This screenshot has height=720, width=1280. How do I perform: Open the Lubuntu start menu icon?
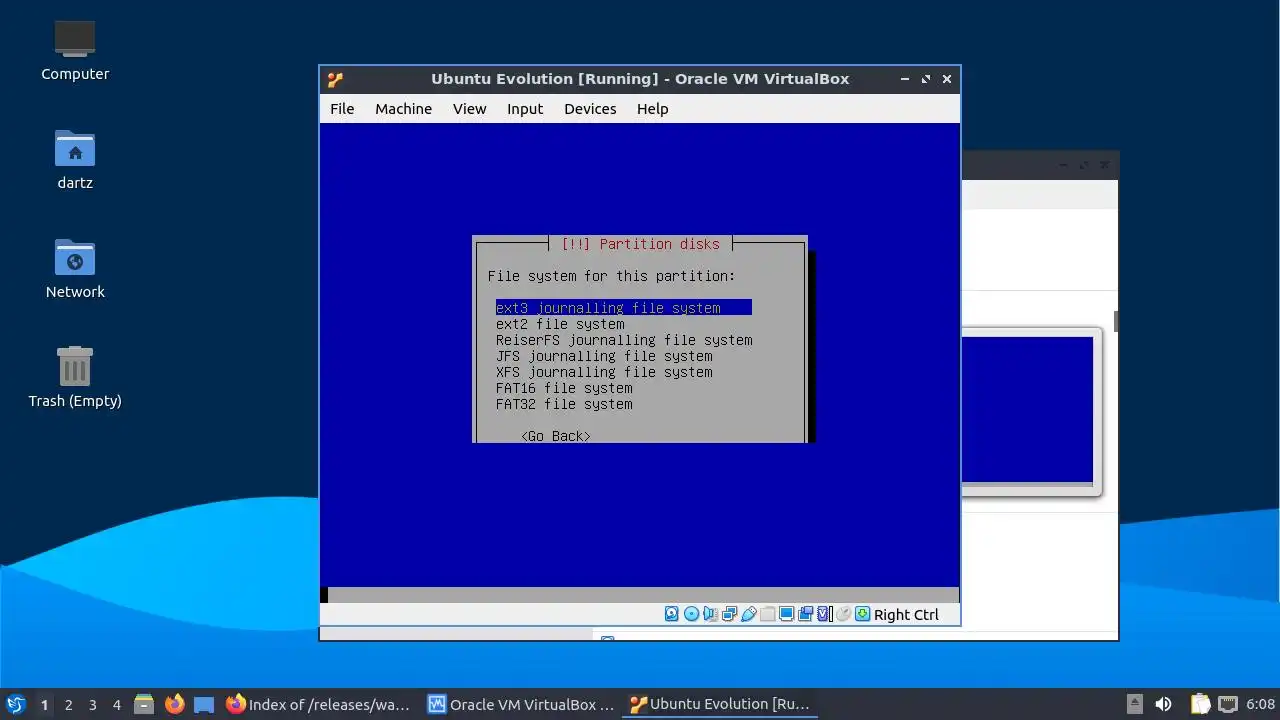[15, 704]
